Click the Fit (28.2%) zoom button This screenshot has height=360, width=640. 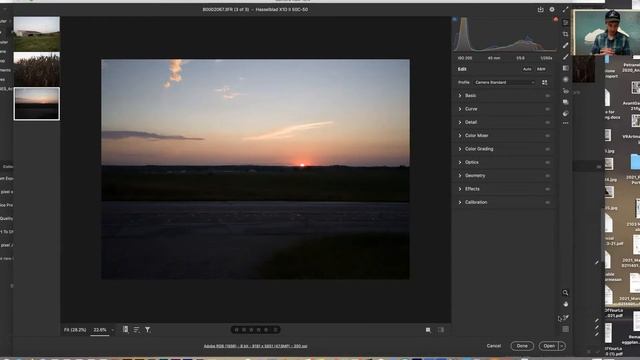(75, 330)
